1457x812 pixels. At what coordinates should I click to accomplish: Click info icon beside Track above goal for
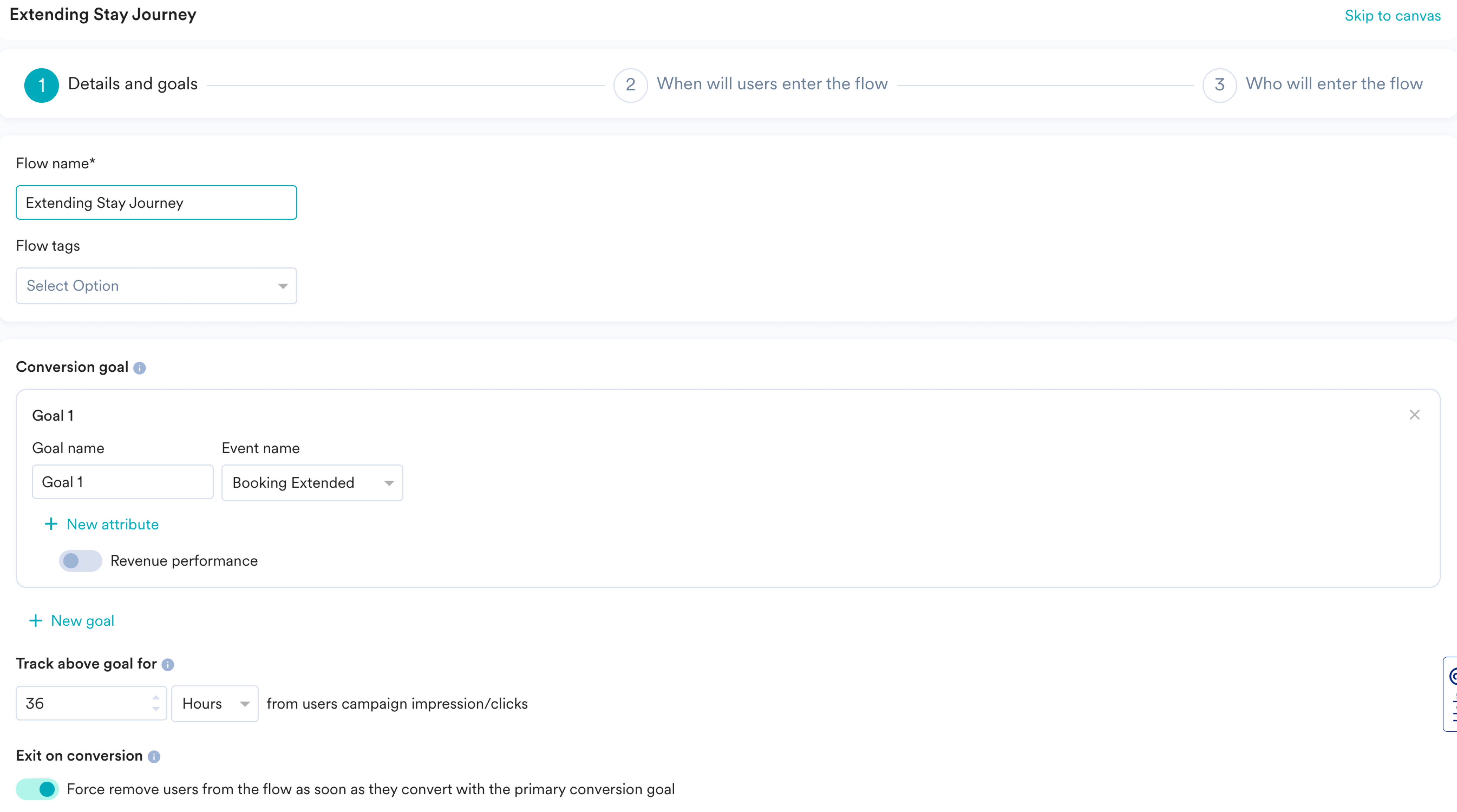pyautogui.click(x=168, y=664)
